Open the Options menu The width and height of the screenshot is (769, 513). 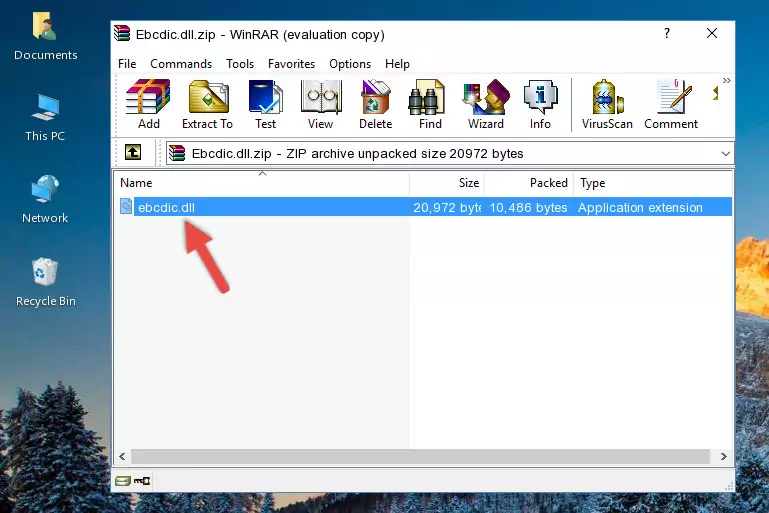click(350, 64)
